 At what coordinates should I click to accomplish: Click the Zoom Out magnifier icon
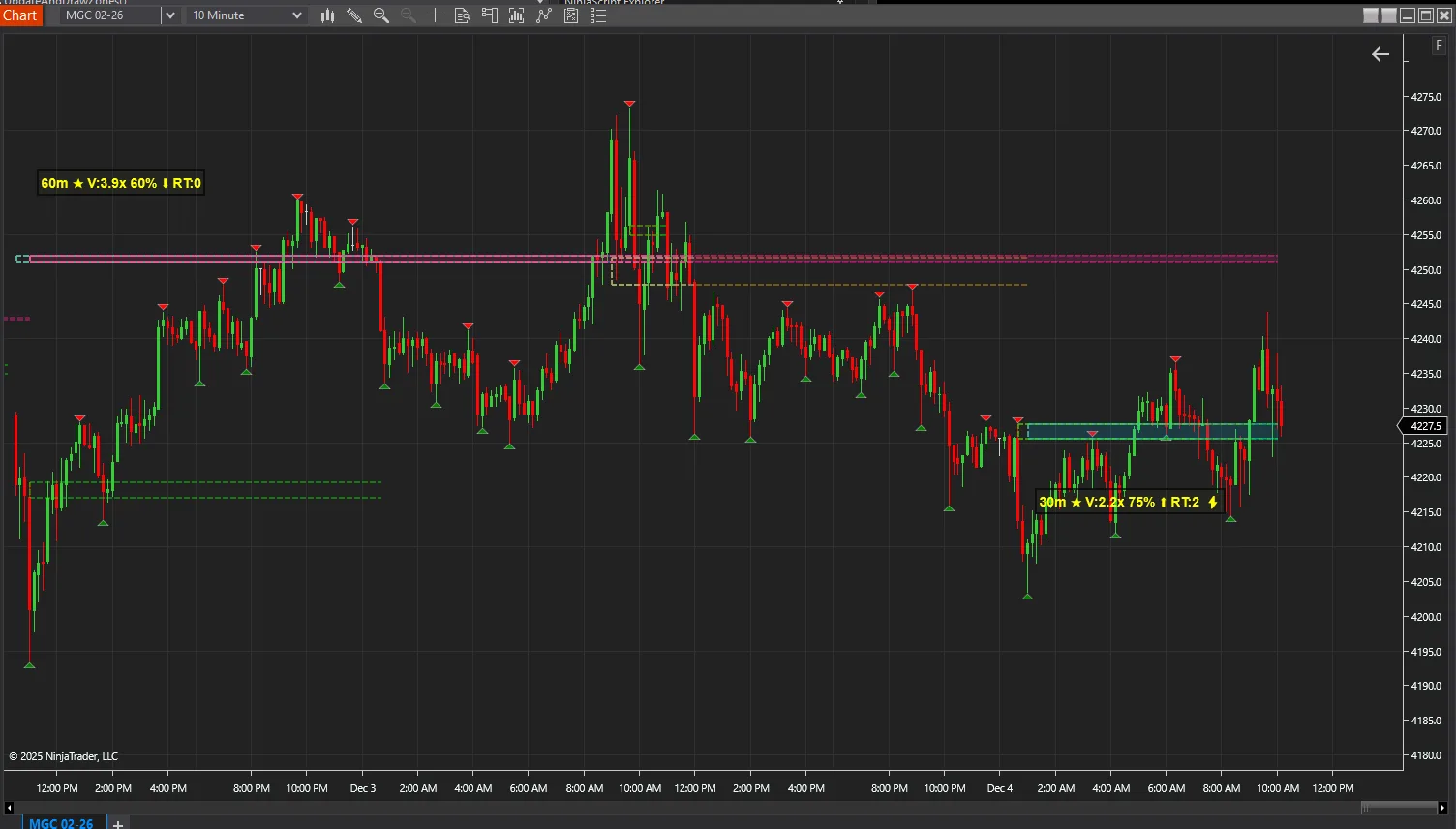point(408,15)
